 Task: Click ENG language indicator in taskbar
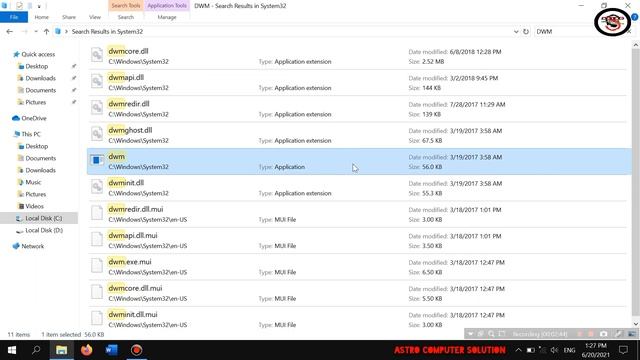569,350
